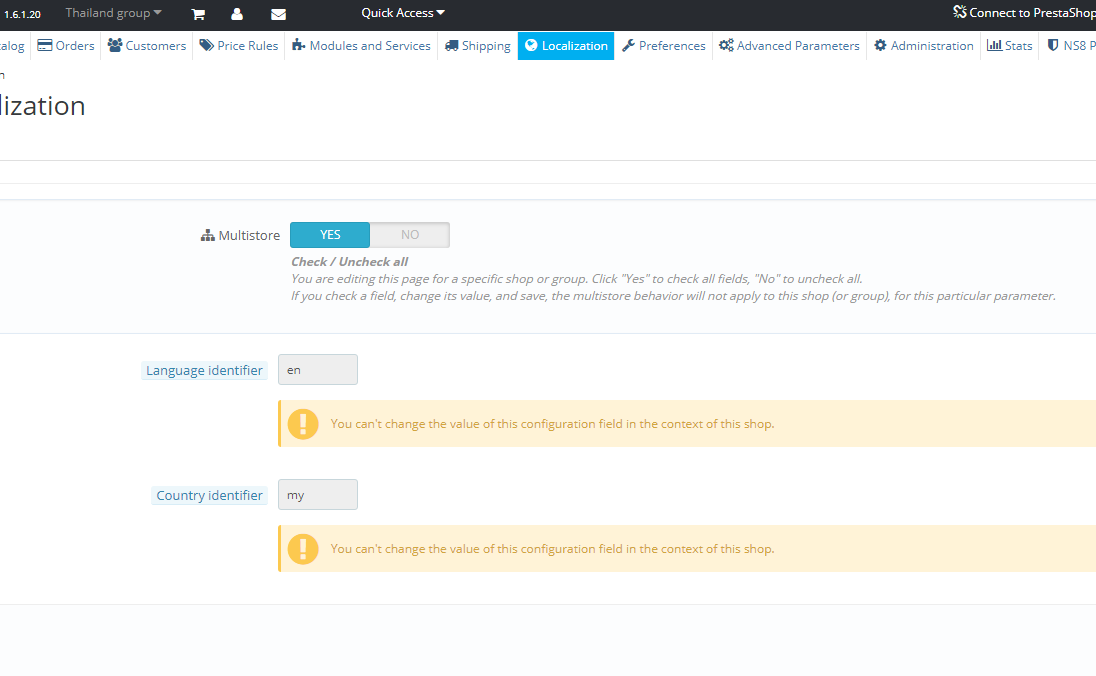Go to Modules and Services menu
This screenshot has height=676, width=1096.
click(x=361, y=46)
